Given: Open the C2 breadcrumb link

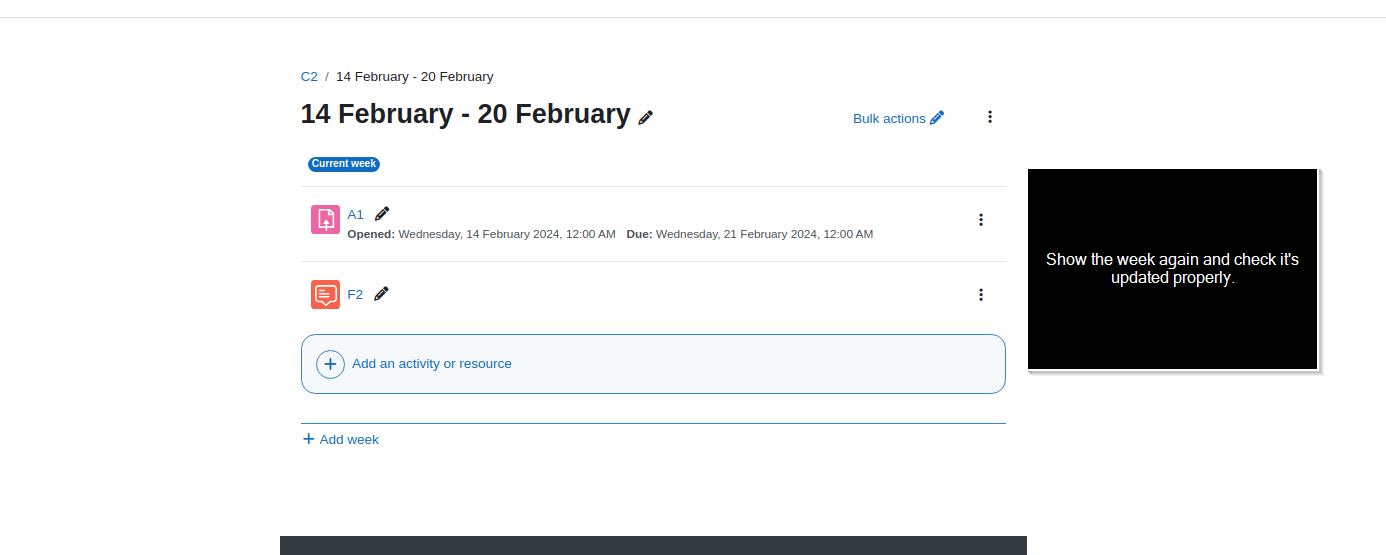Looking at the screenshot, I should coord(309,76).
